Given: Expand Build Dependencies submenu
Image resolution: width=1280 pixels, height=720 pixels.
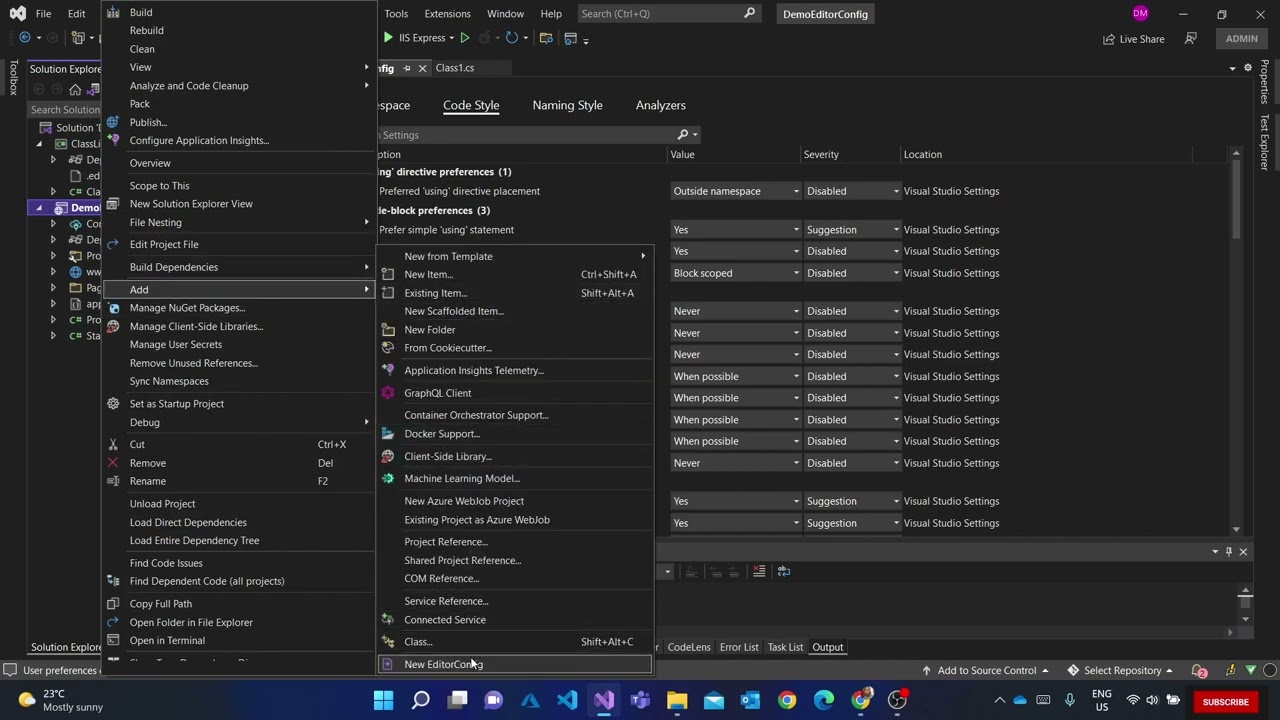Looking at the screenshot, I should (x=238, y=267).
